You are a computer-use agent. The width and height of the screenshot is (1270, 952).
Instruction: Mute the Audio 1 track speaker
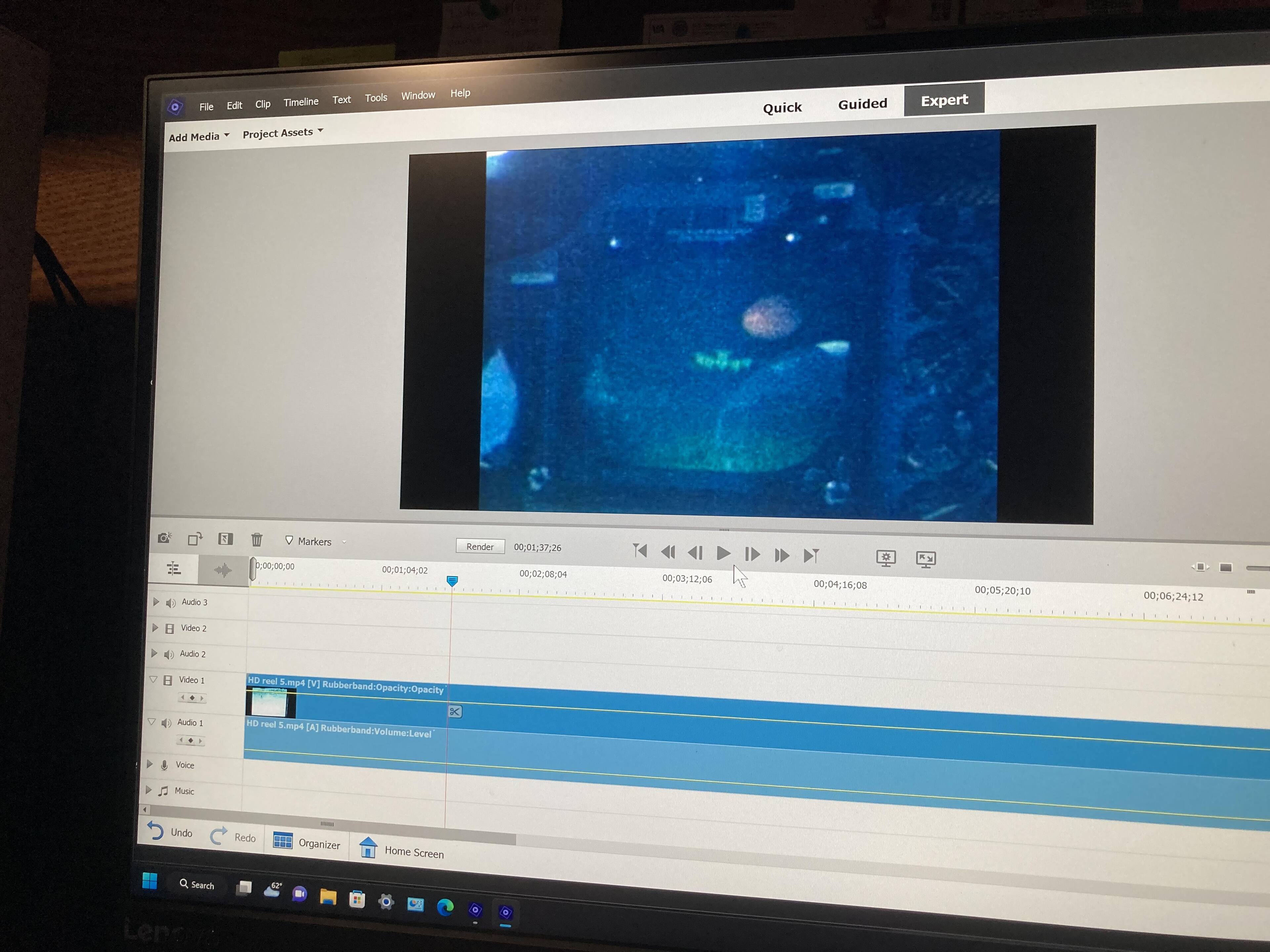pos(166,723)
